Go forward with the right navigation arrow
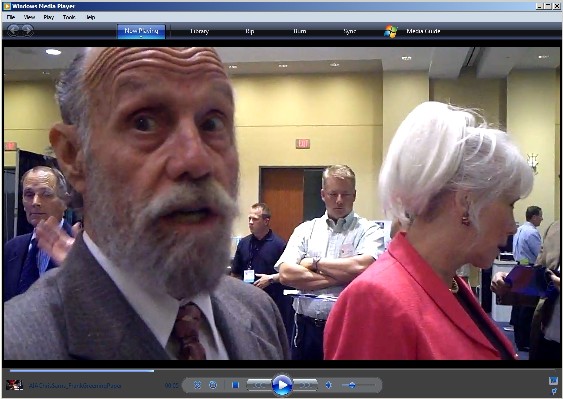Screen dimensions: 563x399 (28, 31)
